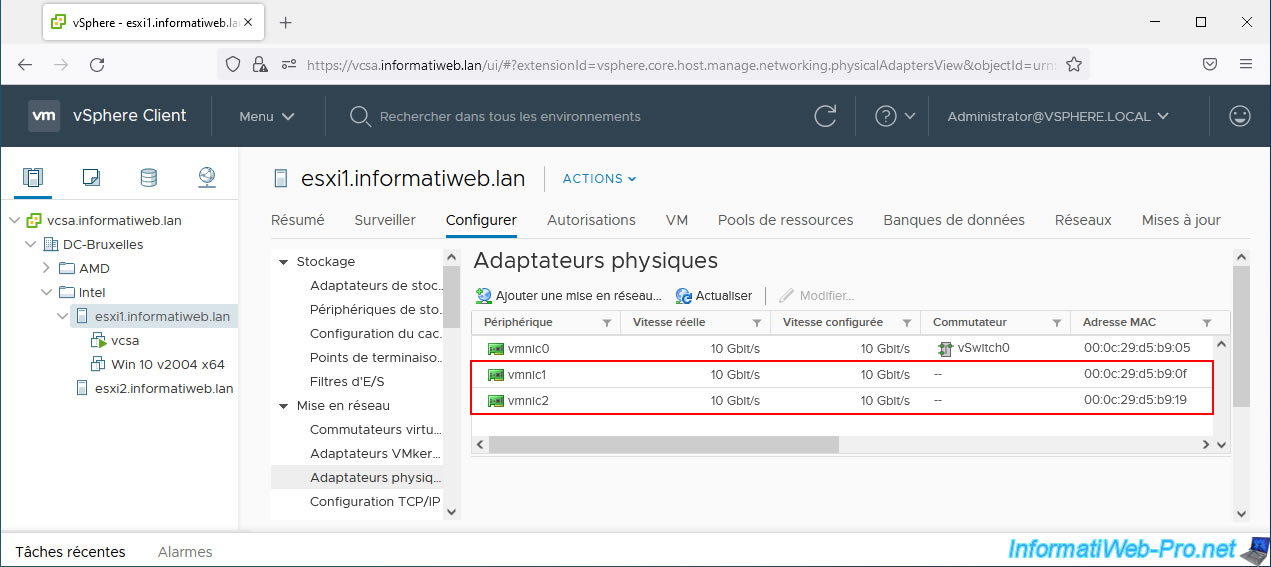
Task: Open the Firefox hamburger application menu
Action: [x=1246, y=64]
